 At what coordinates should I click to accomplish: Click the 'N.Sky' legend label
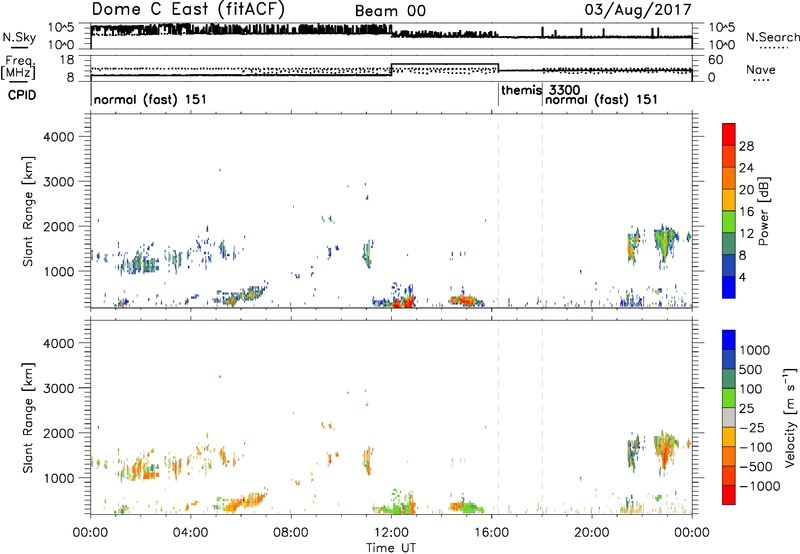(19, 37)
